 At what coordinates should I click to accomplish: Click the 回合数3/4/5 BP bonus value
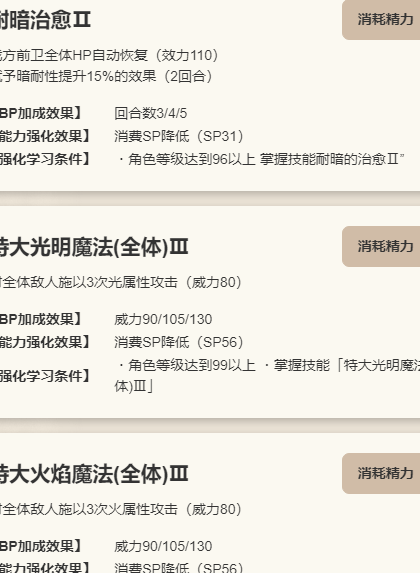click(x=150, y=113)
